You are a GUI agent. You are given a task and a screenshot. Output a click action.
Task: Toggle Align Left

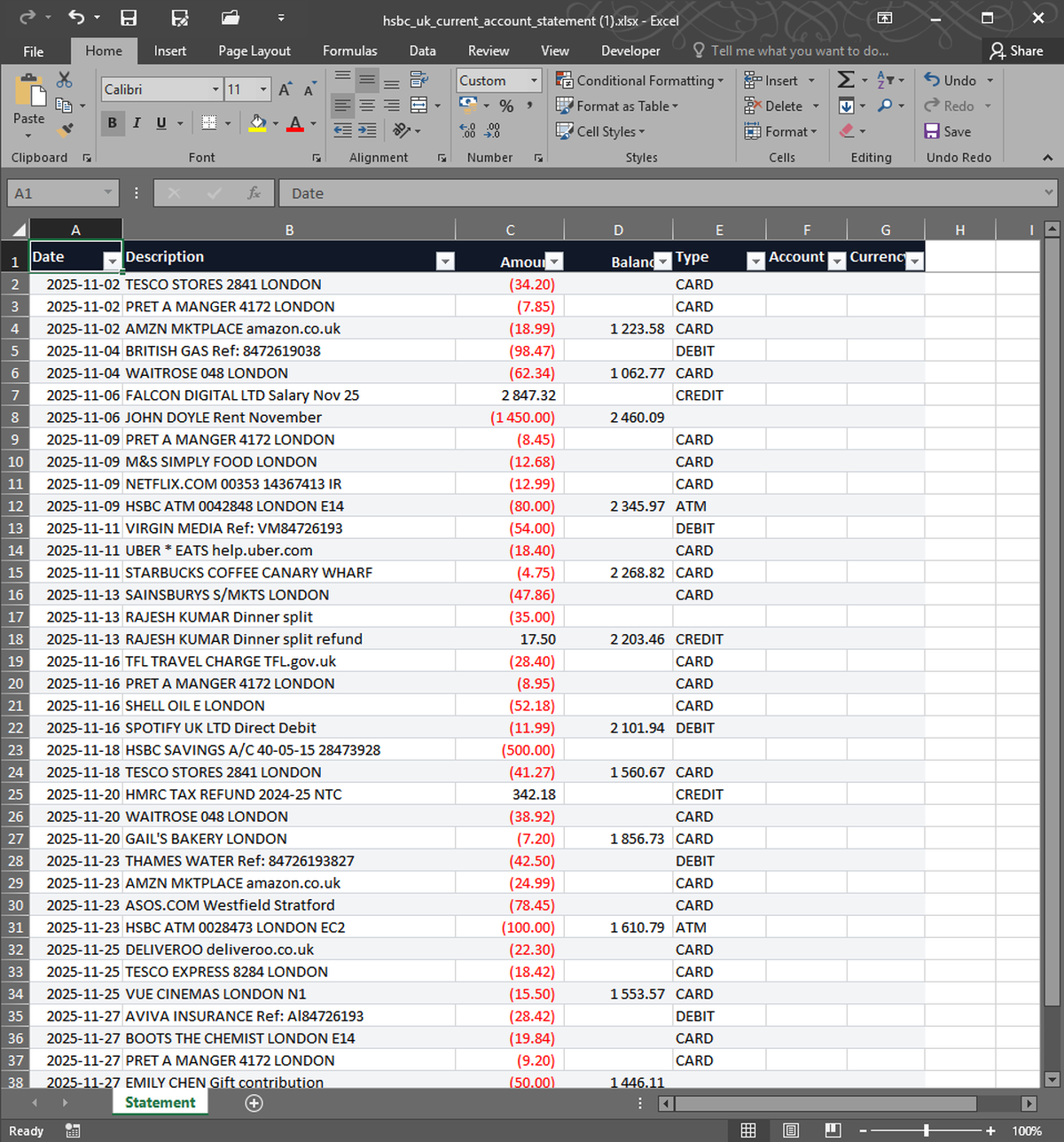[342, 106]
